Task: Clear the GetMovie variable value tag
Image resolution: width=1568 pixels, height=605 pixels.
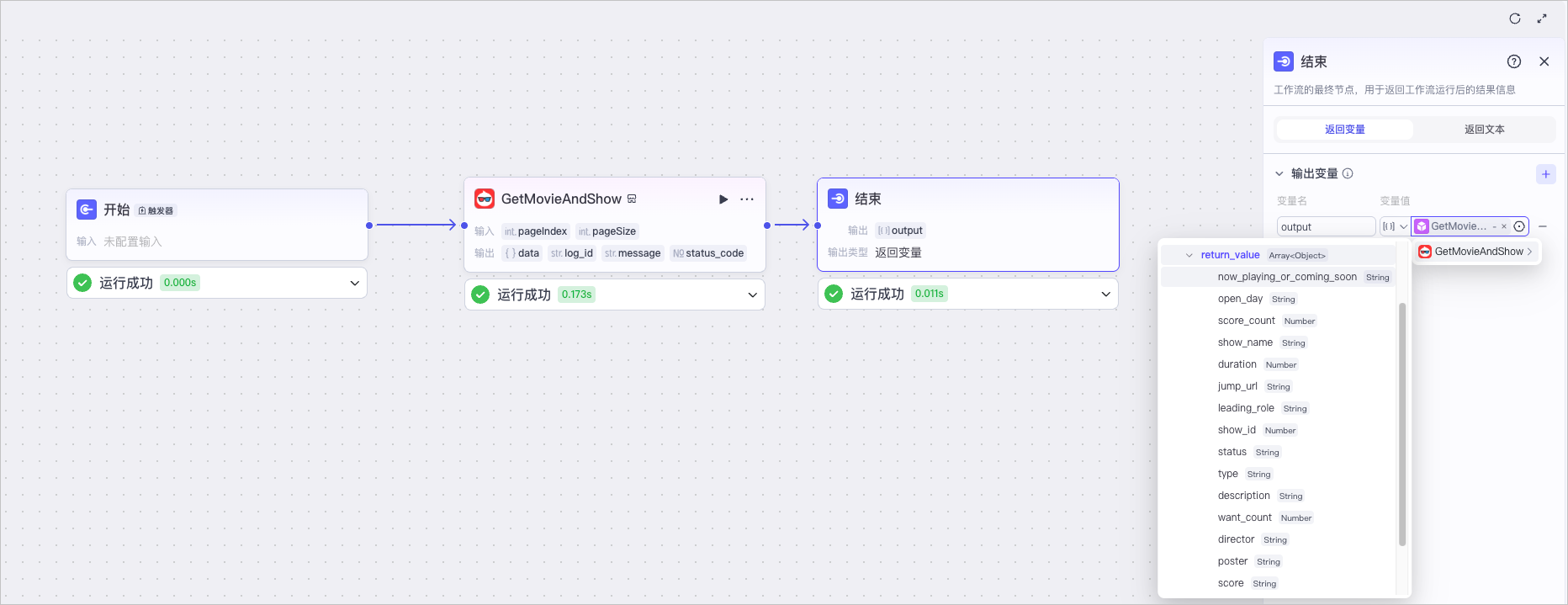Action: click(1504, 226)
